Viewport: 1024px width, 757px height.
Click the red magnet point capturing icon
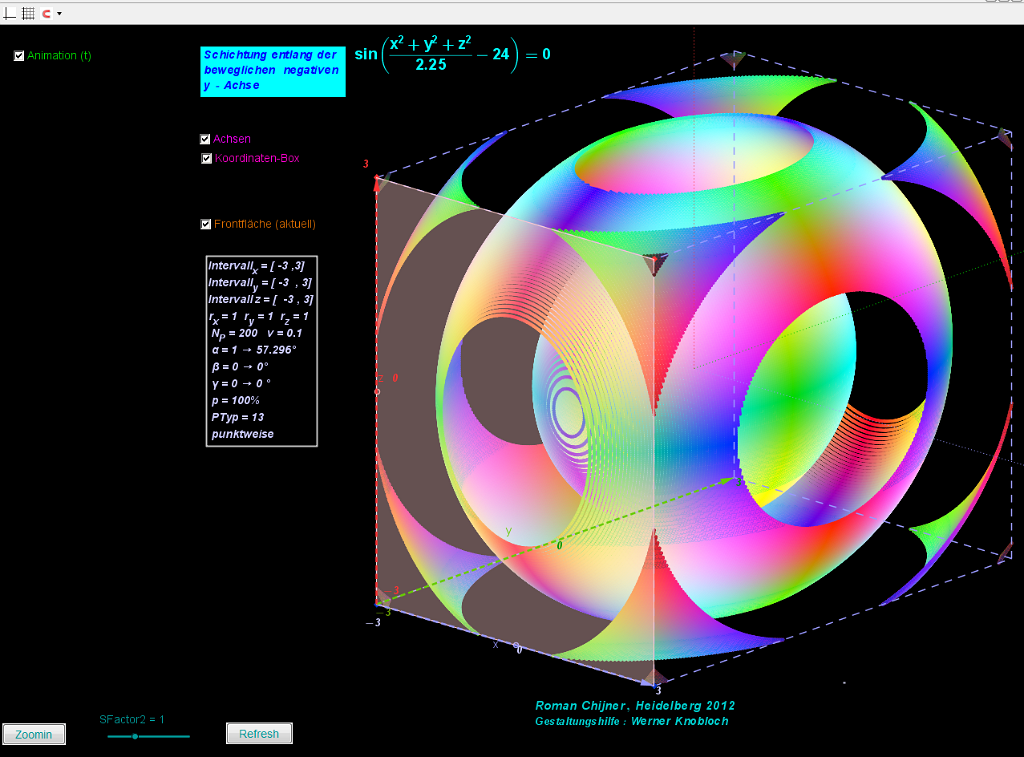(46, 13)
